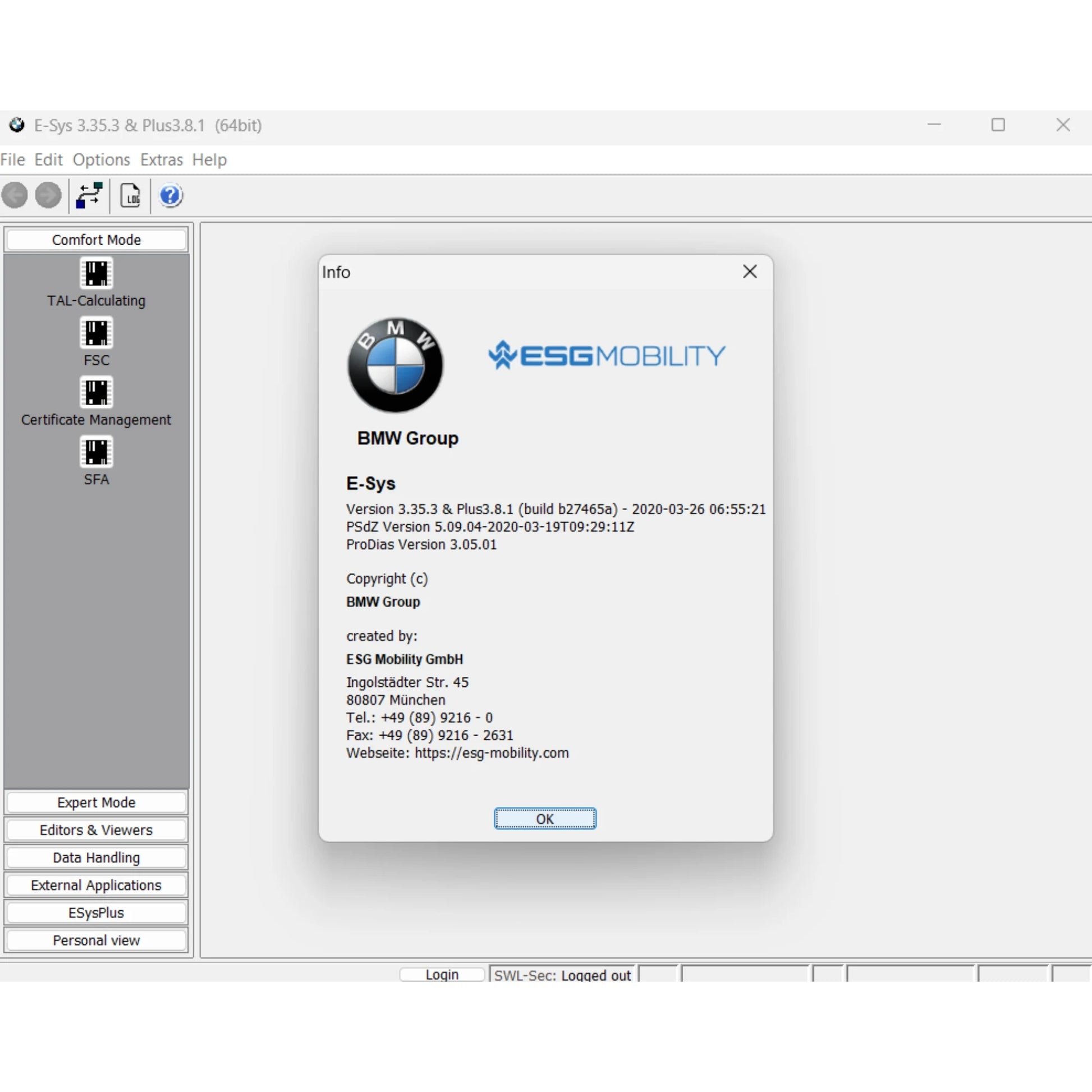
Task: Open the Options menu
Action: tap(100, 159)
